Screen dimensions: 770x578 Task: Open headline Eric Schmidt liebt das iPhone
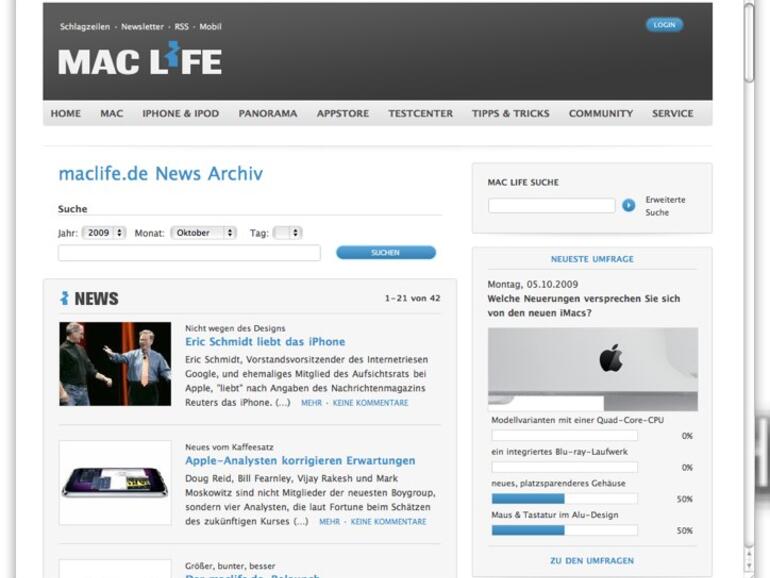click(x=265, y=341)
